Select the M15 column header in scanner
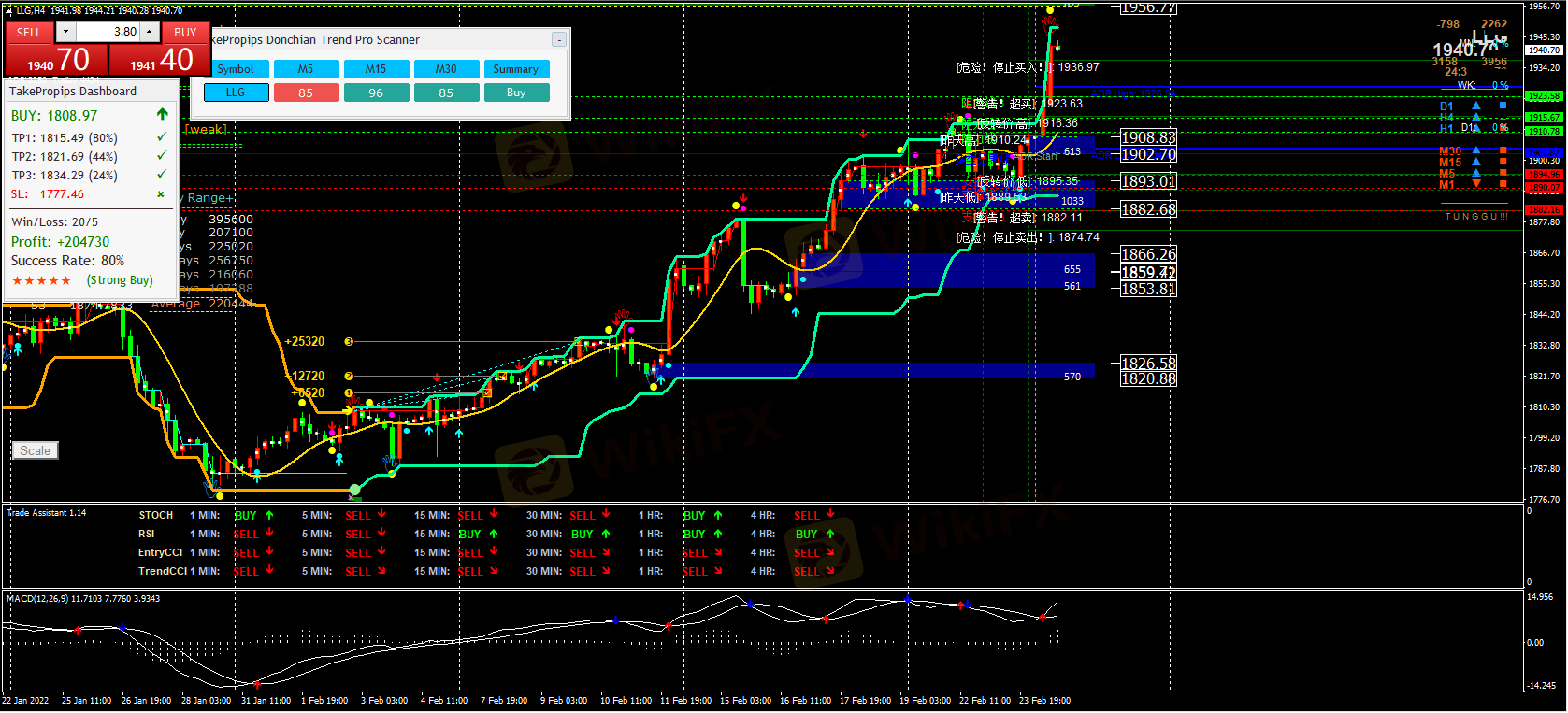The height and width of the screenshot is (713, 1568). click(x=376, y=69)
